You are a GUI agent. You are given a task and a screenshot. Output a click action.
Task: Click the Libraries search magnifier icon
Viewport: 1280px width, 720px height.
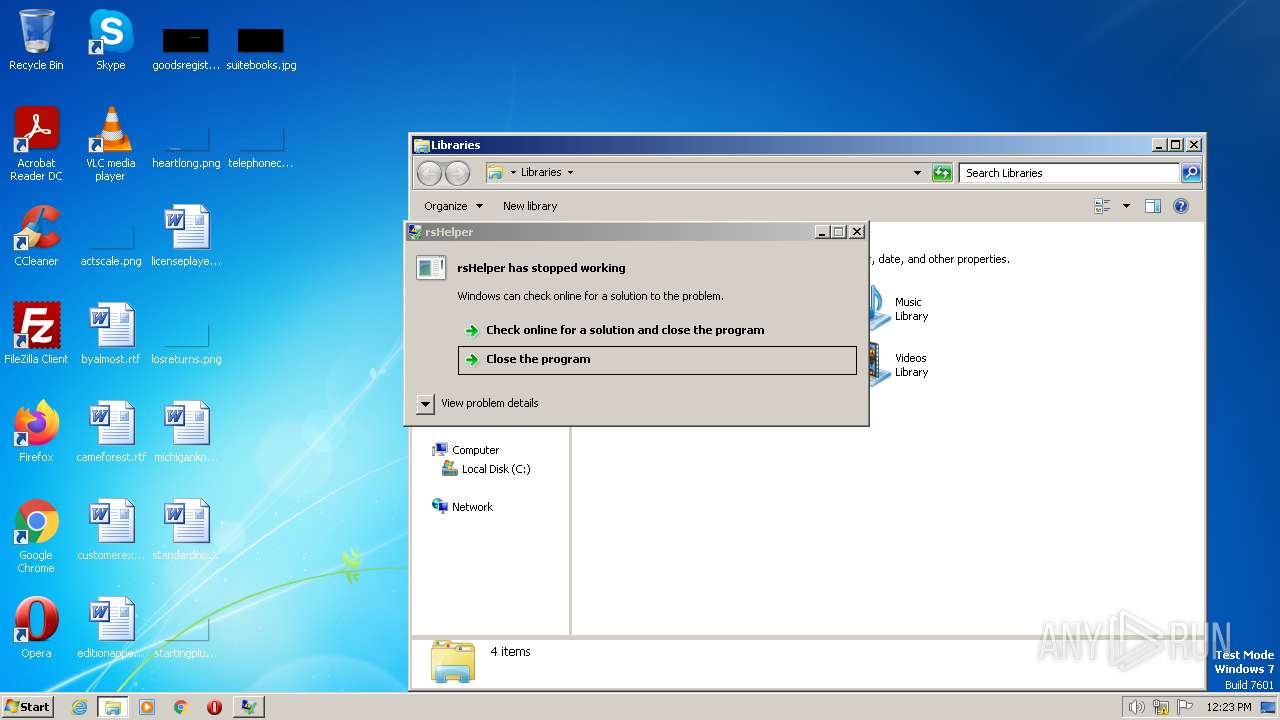(1191, 173)
